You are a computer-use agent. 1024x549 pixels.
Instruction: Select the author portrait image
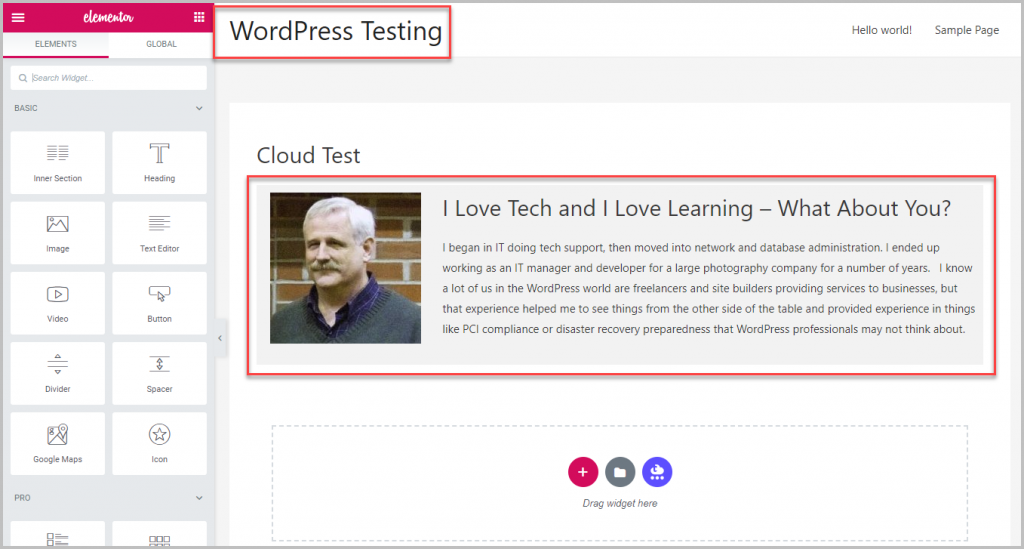345,268
